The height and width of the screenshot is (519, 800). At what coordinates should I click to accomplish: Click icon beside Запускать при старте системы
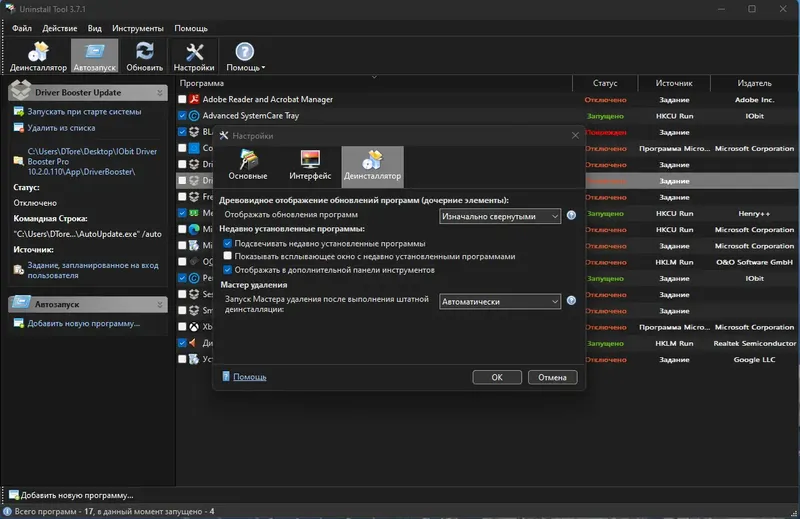click(x=19, y=112)
